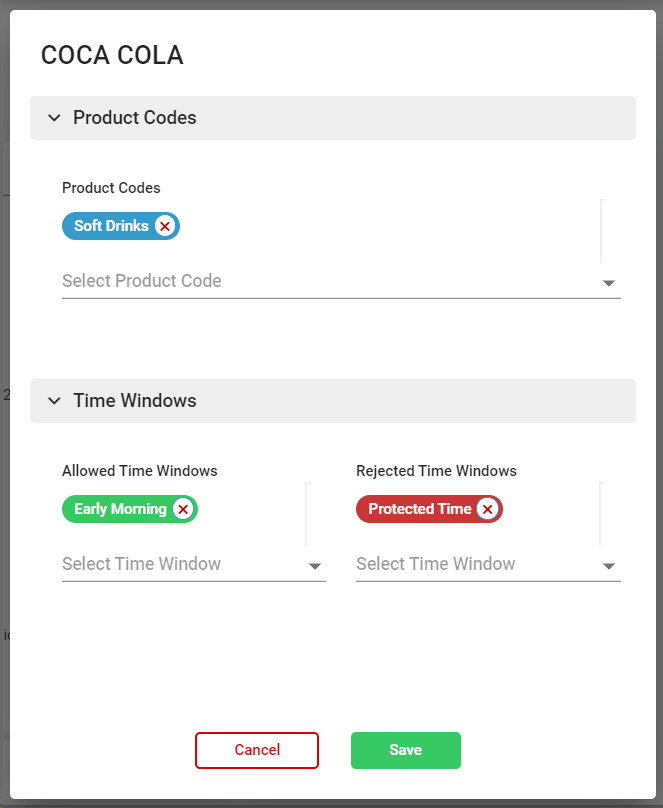
Task: Click the Cancel button
Action: [x=257, y=750]
